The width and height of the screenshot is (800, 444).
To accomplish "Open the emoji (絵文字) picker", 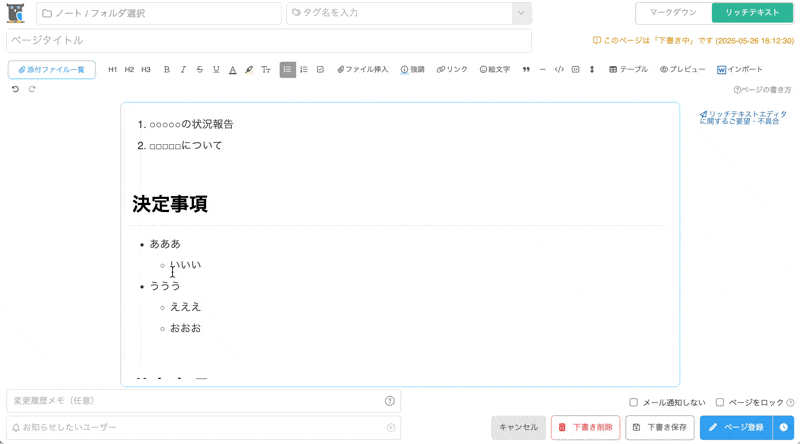I will click(495, 70).
